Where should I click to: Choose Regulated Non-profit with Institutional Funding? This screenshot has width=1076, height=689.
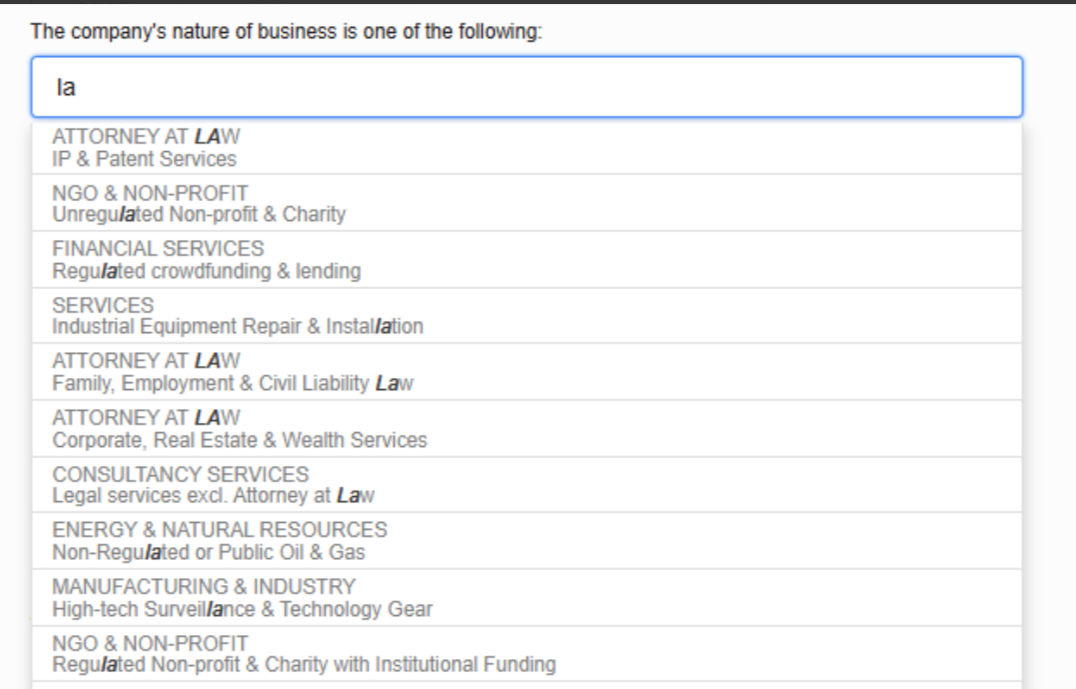pos(304,664)
